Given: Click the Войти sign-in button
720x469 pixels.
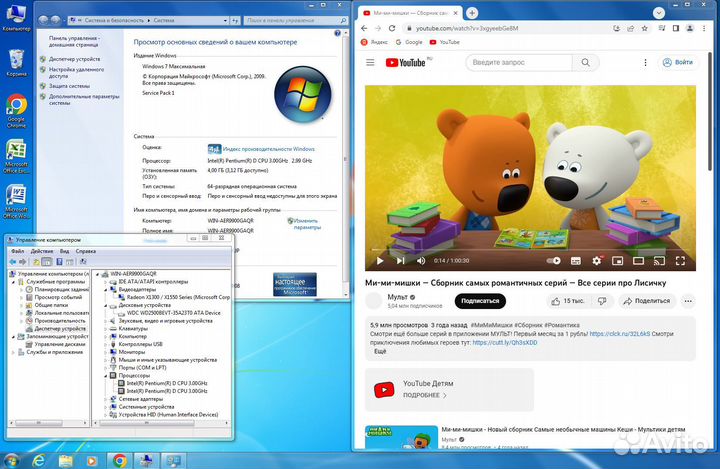Looking at the screenshot, I should pyautogui.click(x=678, y=62).
